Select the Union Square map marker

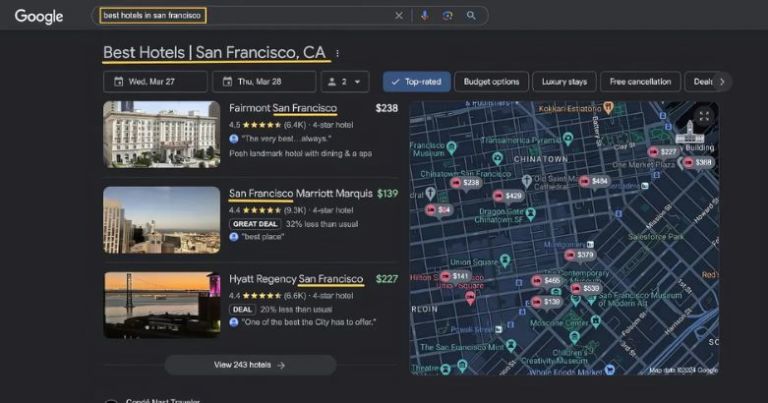505,260
